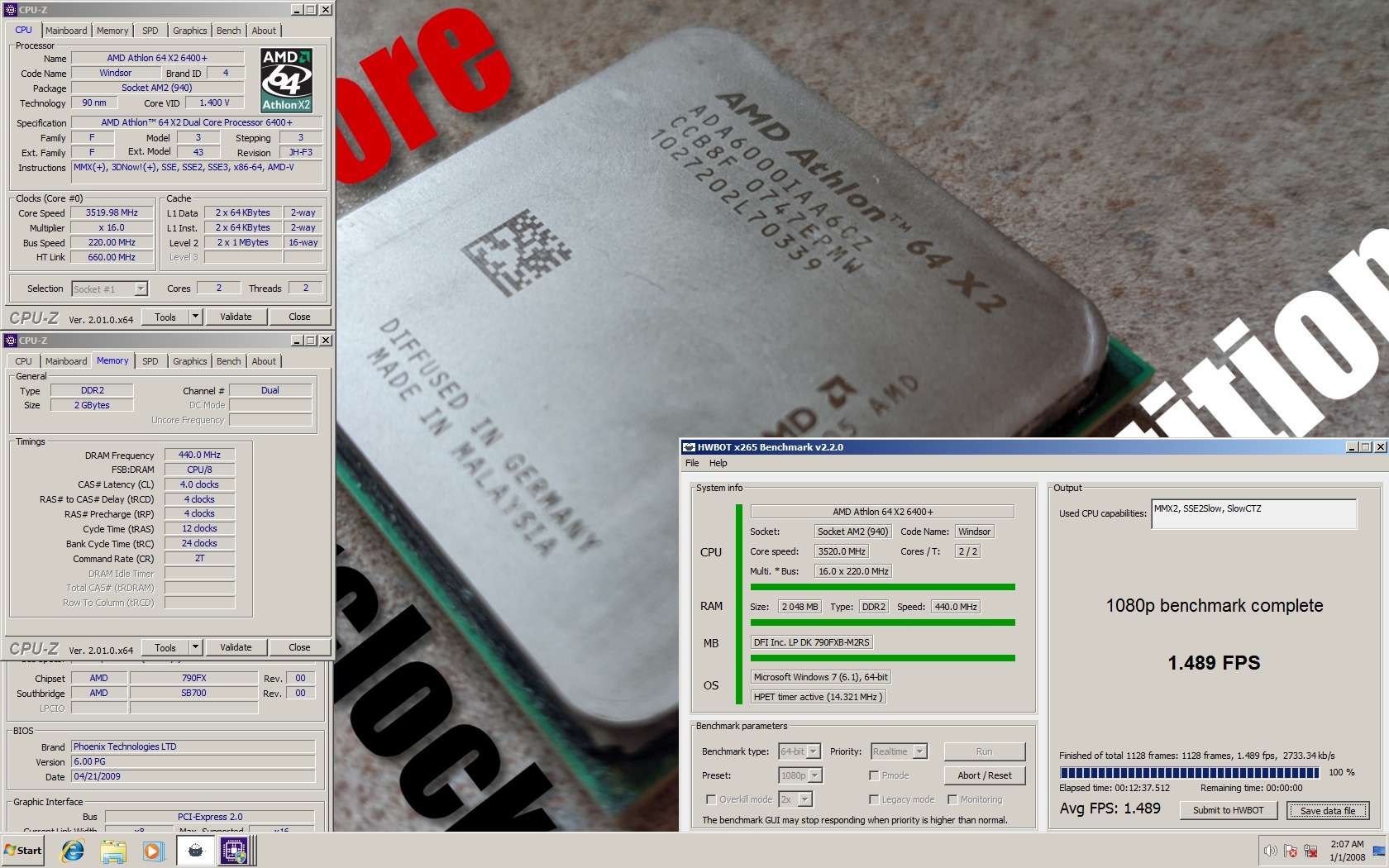
Task: Open the Socket #1 selection dropdown
Action: [x=141, y=289]
